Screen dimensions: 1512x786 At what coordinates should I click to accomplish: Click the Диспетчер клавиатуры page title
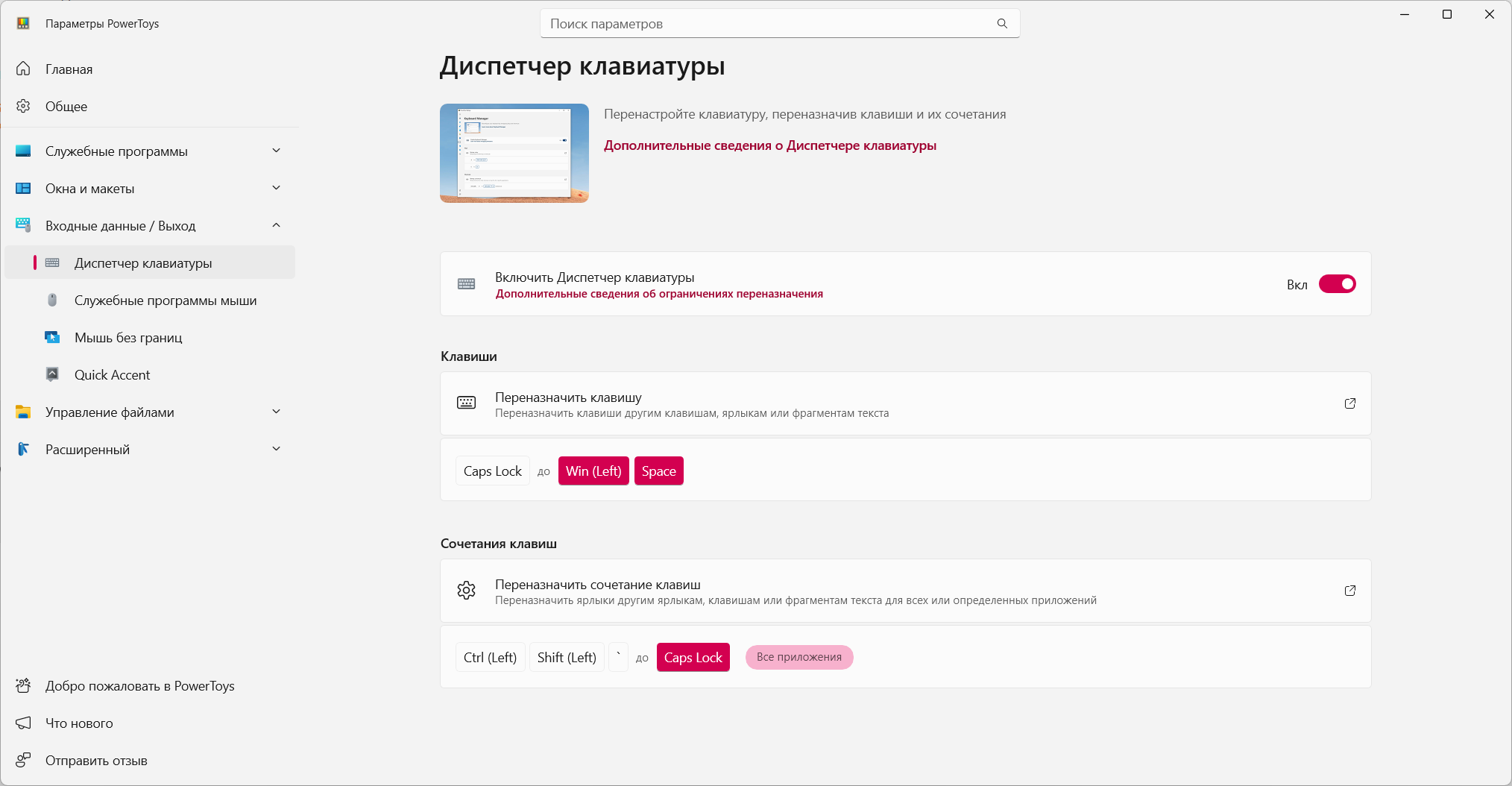(x=582, y=66)
